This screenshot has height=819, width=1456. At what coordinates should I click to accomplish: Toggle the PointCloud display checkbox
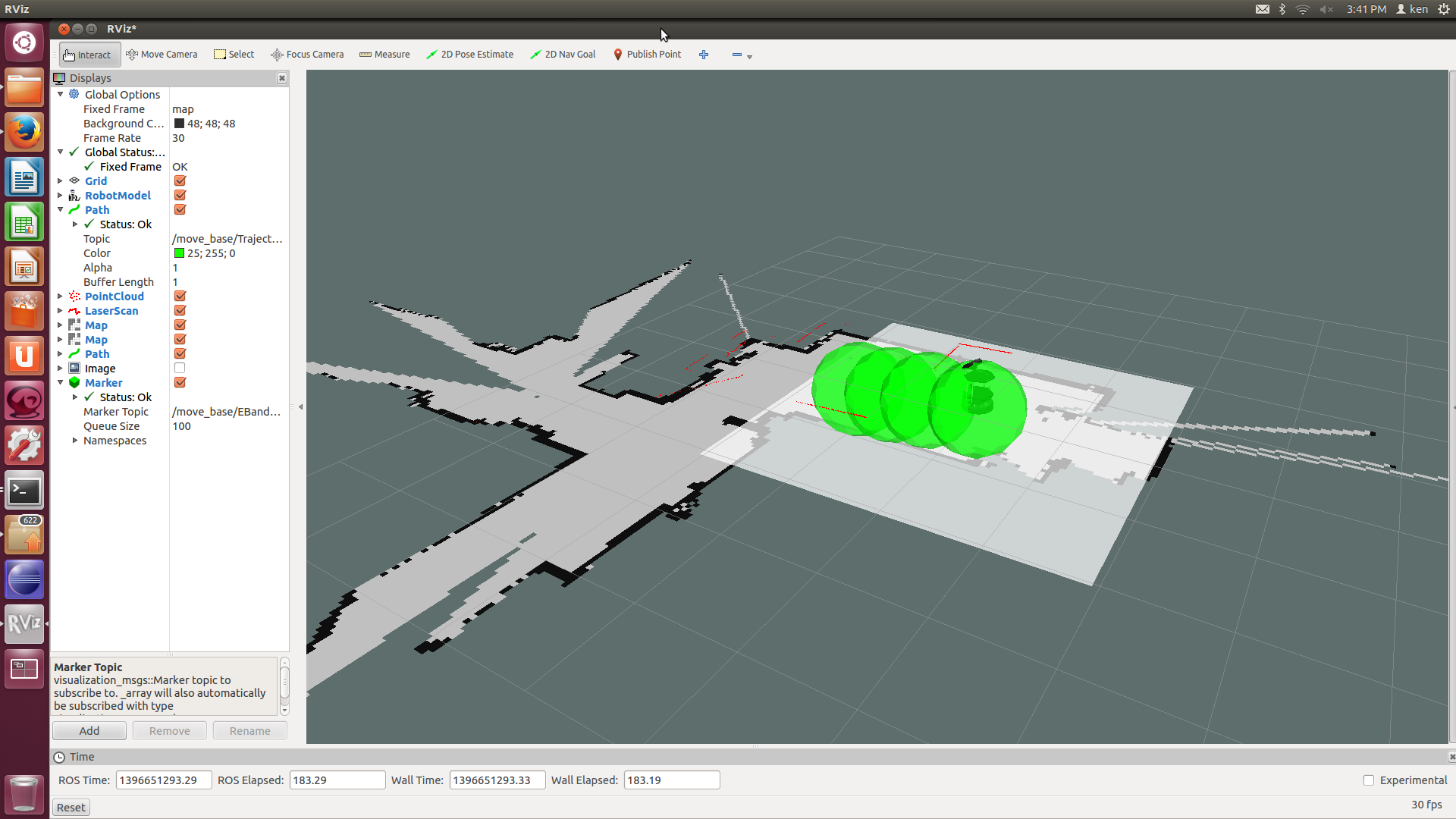coord(180,296)
